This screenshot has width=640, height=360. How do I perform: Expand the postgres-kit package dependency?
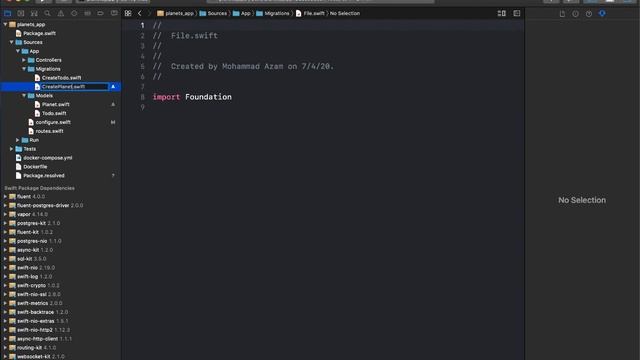point(5,223)
